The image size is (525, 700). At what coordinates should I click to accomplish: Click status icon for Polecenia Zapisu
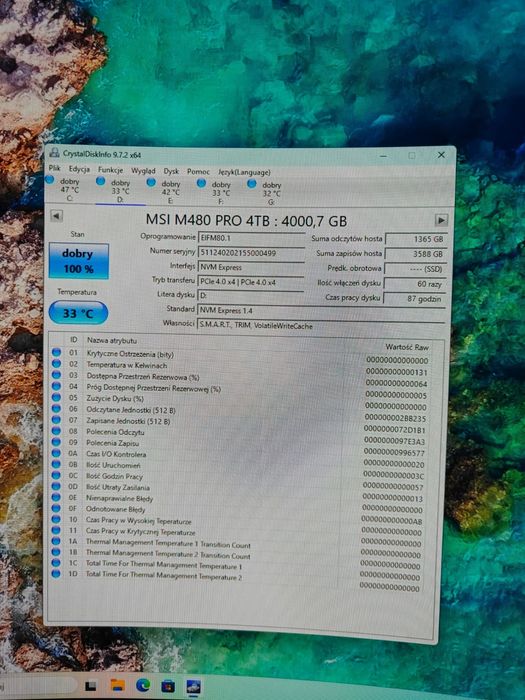pos(56,442)
